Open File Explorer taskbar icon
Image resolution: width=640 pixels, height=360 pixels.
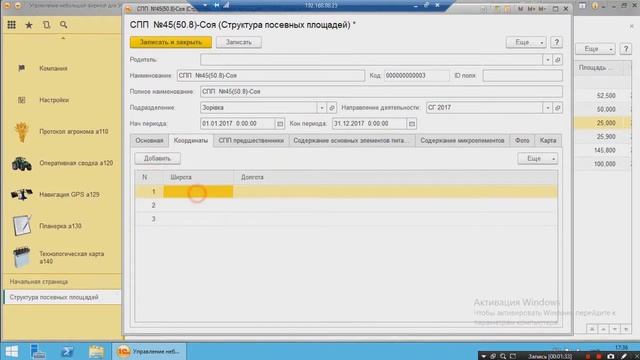(96, 351)
